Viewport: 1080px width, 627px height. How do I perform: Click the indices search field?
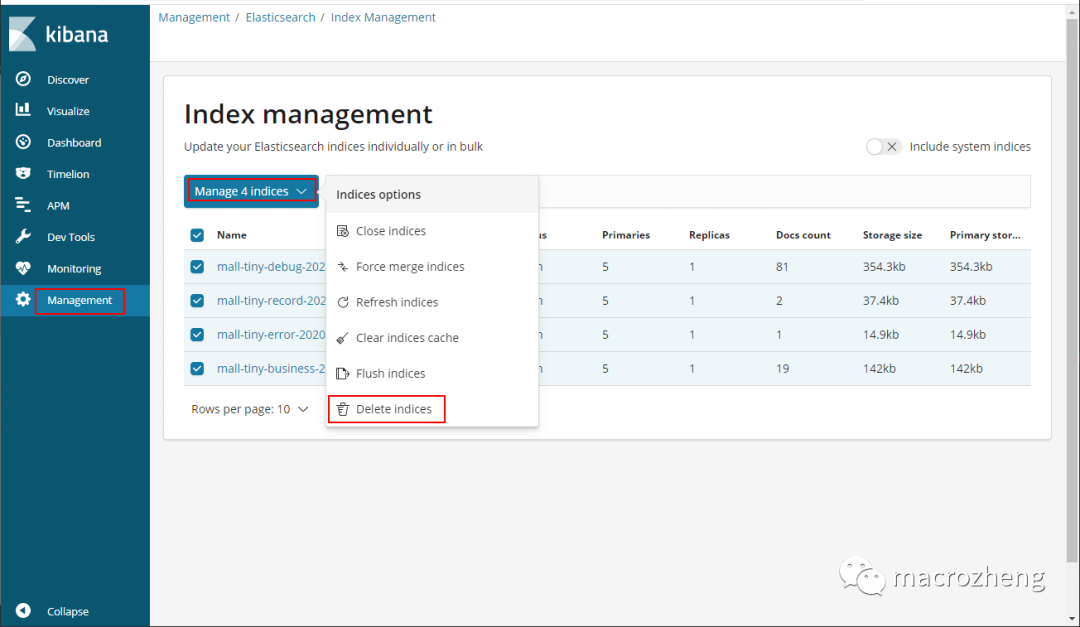[x=785, y=191]
